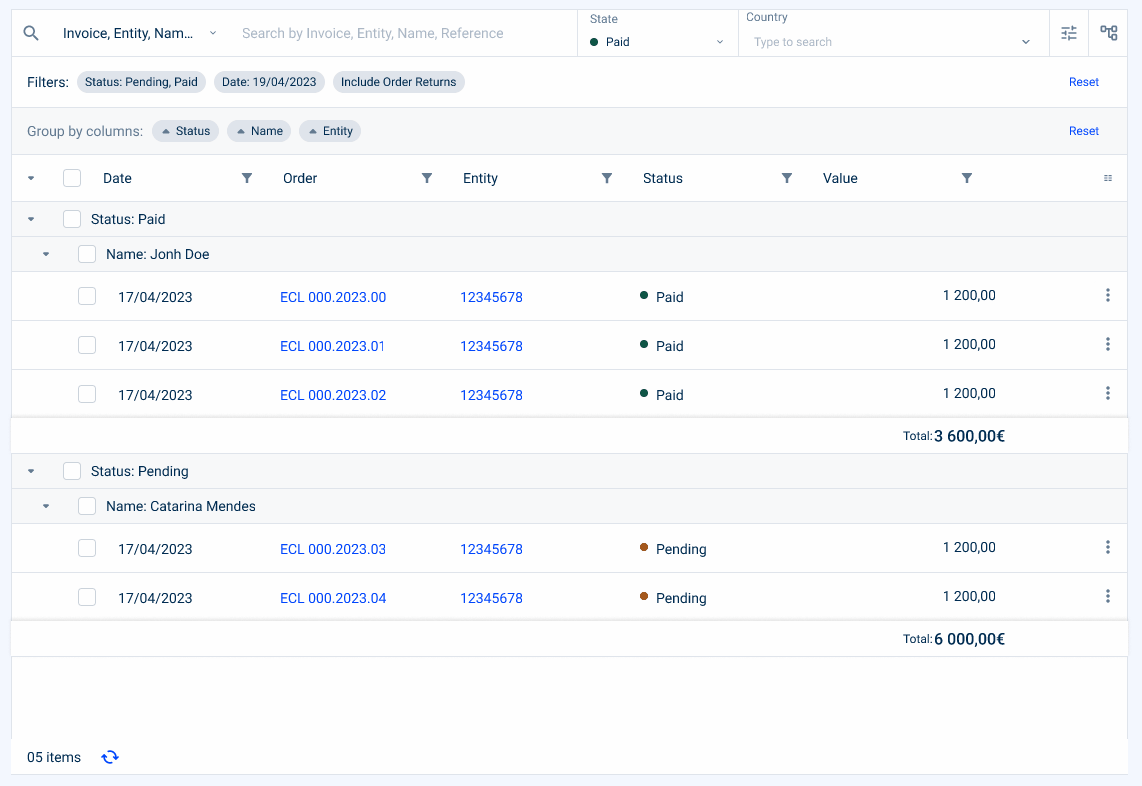
Task: Collapse the Name: Jonh Doe group
Action: coord(46,254)
